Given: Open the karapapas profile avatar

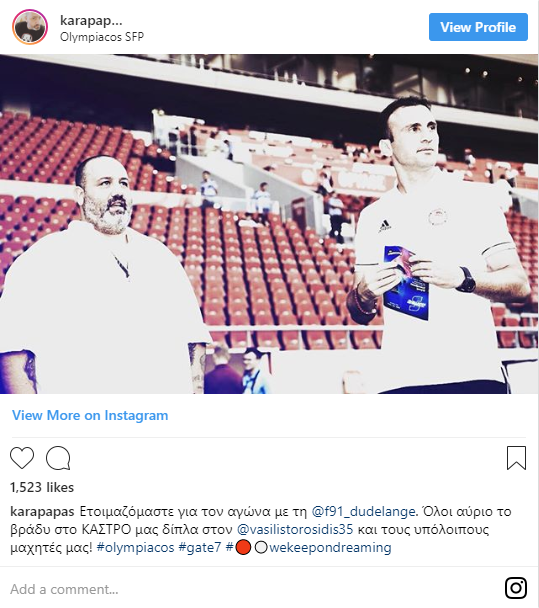Looking at the screenshot, I should click(30, 27).
